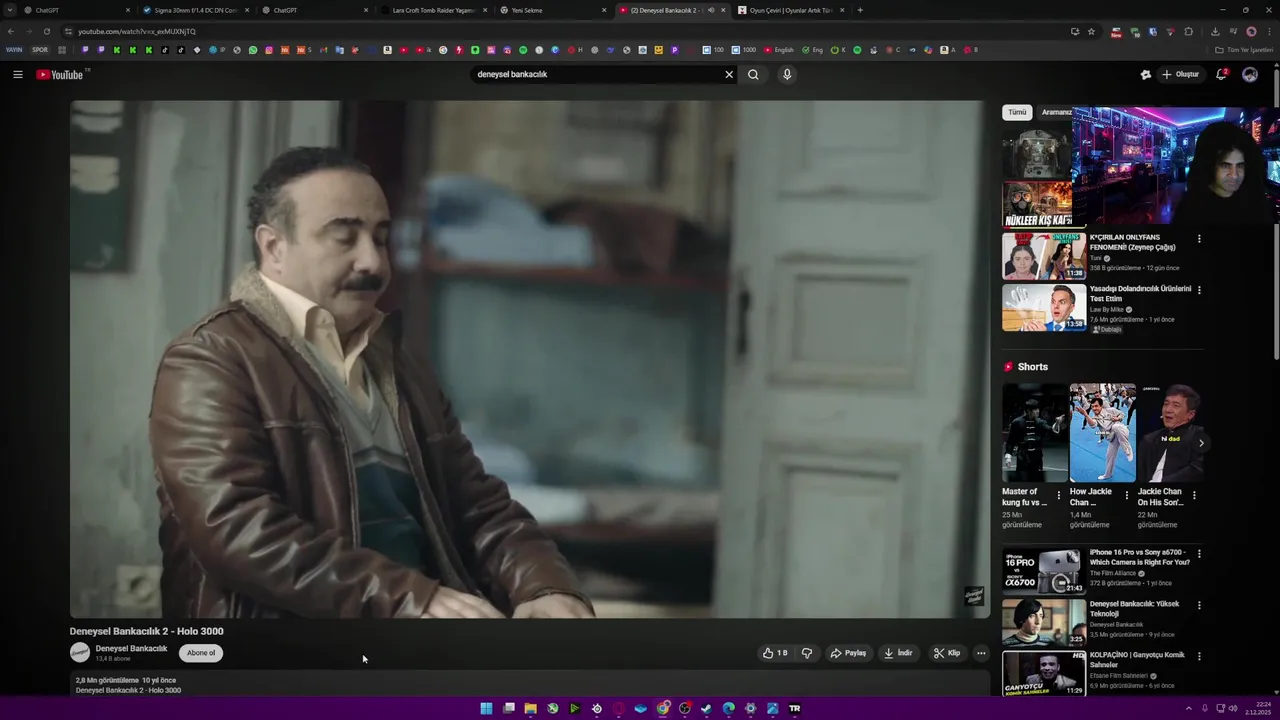This screenshot has width=1280, height=720.
Task: Open volume control in system tray
Action: point(1232,708)
